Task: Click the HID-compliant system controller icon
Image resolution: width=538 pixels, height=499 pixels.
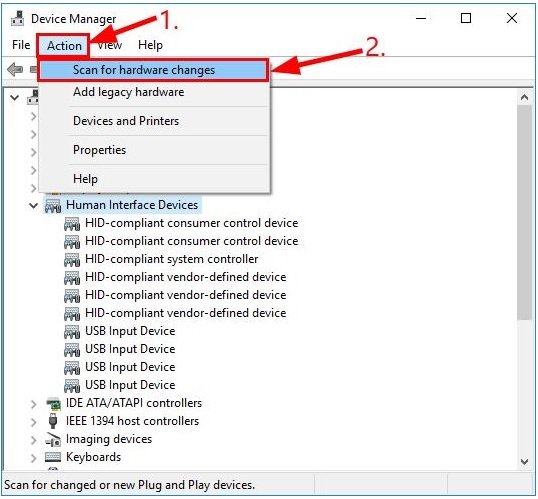Action: (72, 259)
